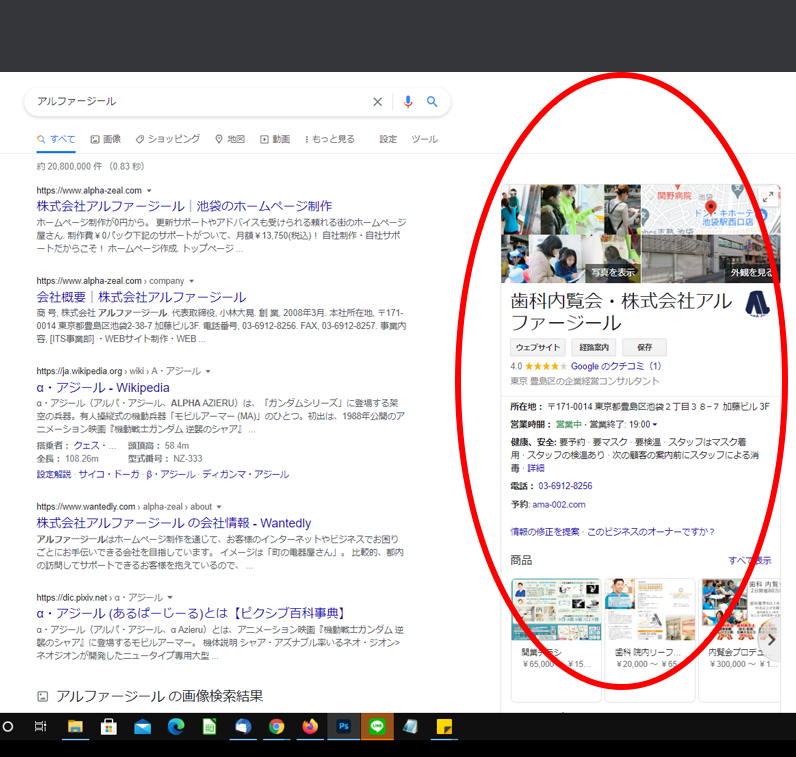Expand the map with the enlarge icon
The height and width of the screenshot is (757, 796).
click(768, 196)
